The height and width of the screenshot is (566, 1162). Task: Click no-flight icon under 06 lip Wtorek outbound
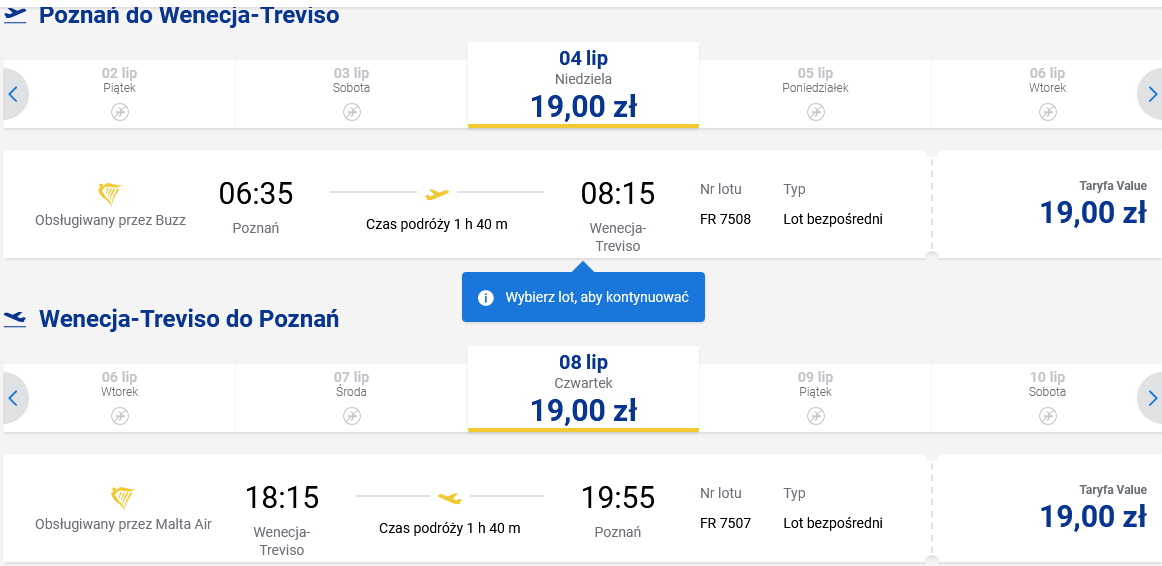(x=1047, y=112)
